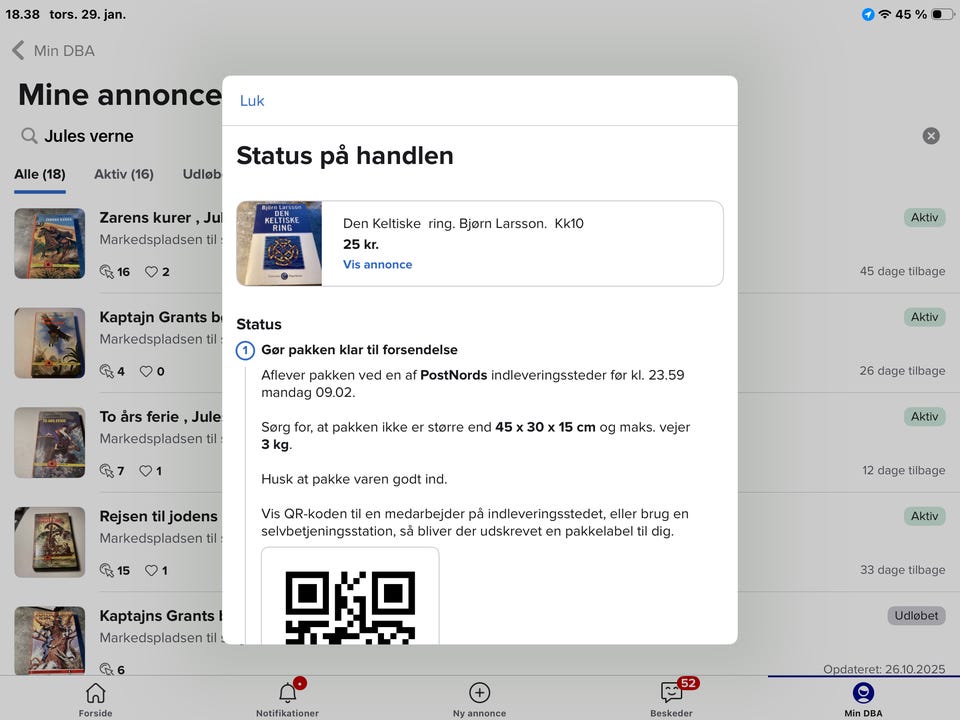The height and width of the screenshot is (720, 960).
Task: Click the 33 dage tilbage text
Action: click(902, 570)
